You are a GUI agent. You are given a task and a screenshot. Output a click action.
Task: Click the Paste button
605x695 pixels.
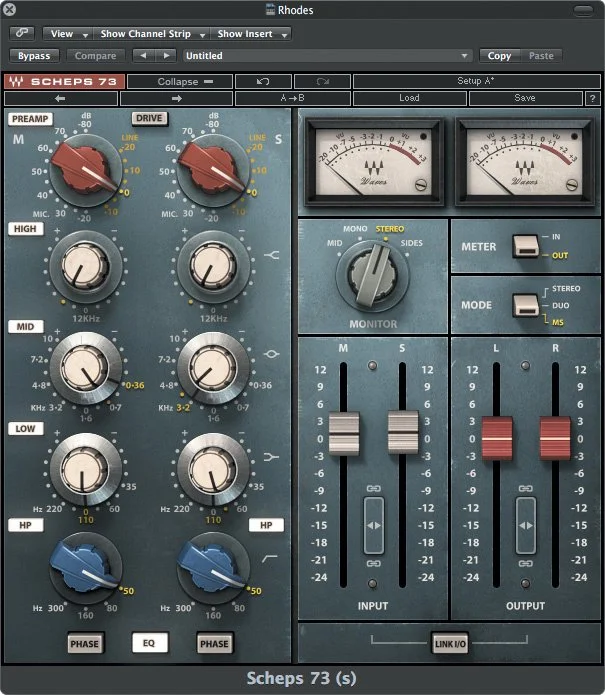(x=541, y=56)
